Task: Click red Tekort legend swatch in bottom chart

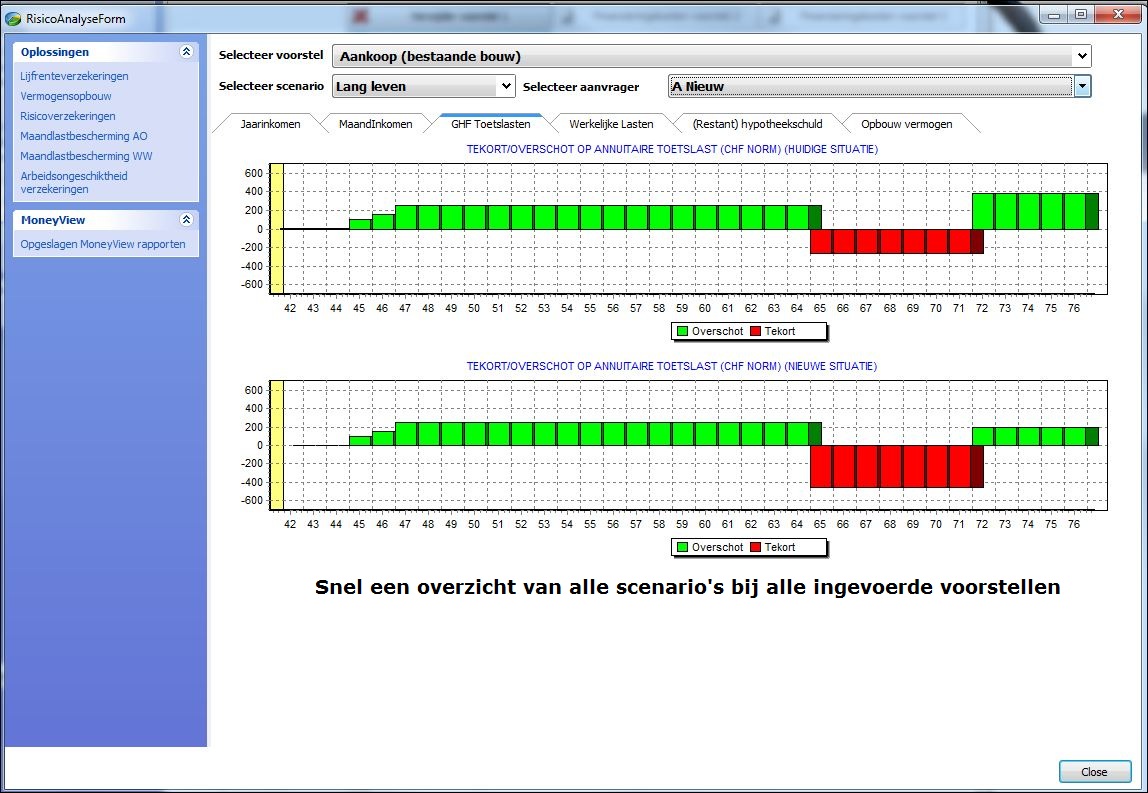Action: [x=756, y=547]
